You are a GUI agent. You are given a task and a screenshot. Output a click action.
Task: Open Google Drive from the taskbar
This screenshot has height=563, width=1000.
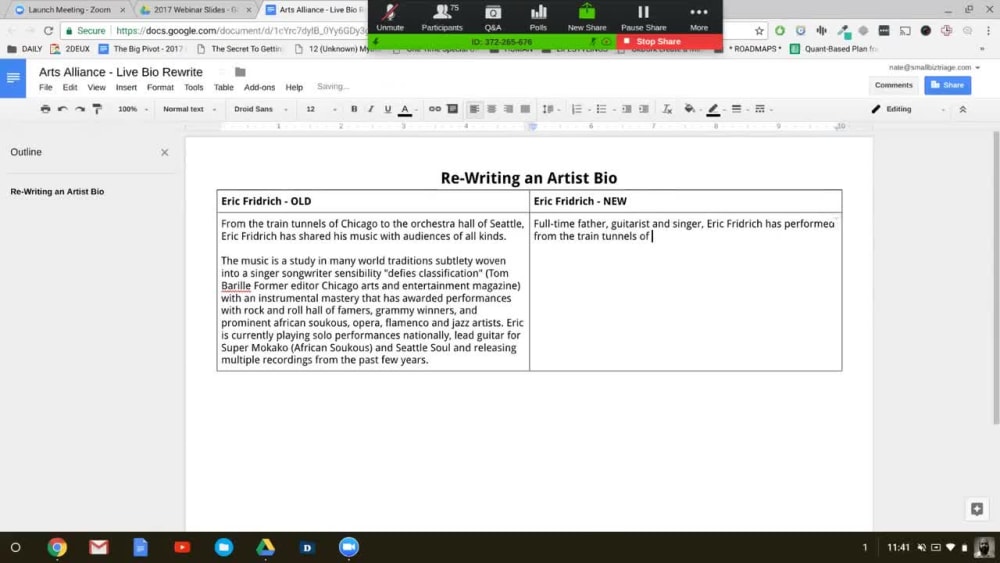(x=265, y=547)
